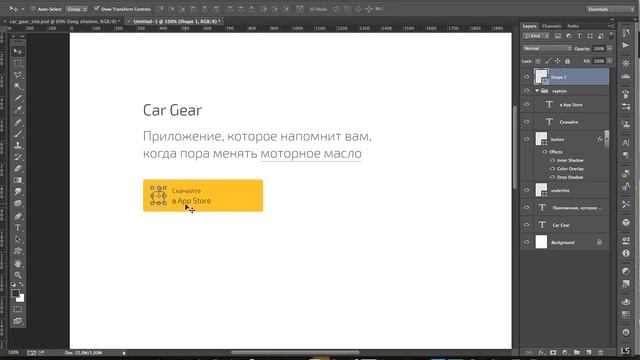Select the Eyedropper tool
This screenshot has width=640, height=360.
click(18, 109)
